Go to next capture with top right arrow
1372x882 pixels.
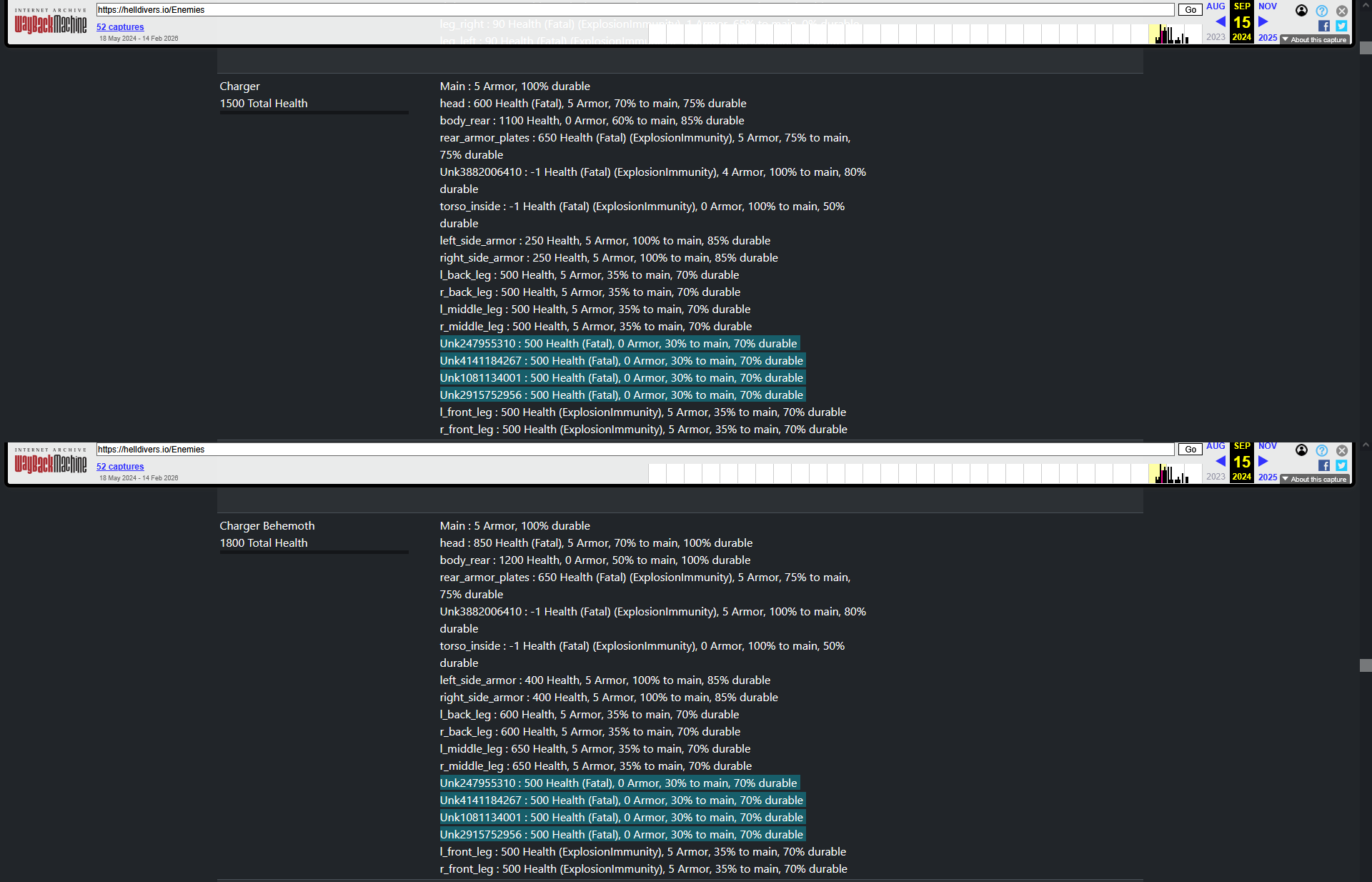[x=1263, y=21]
